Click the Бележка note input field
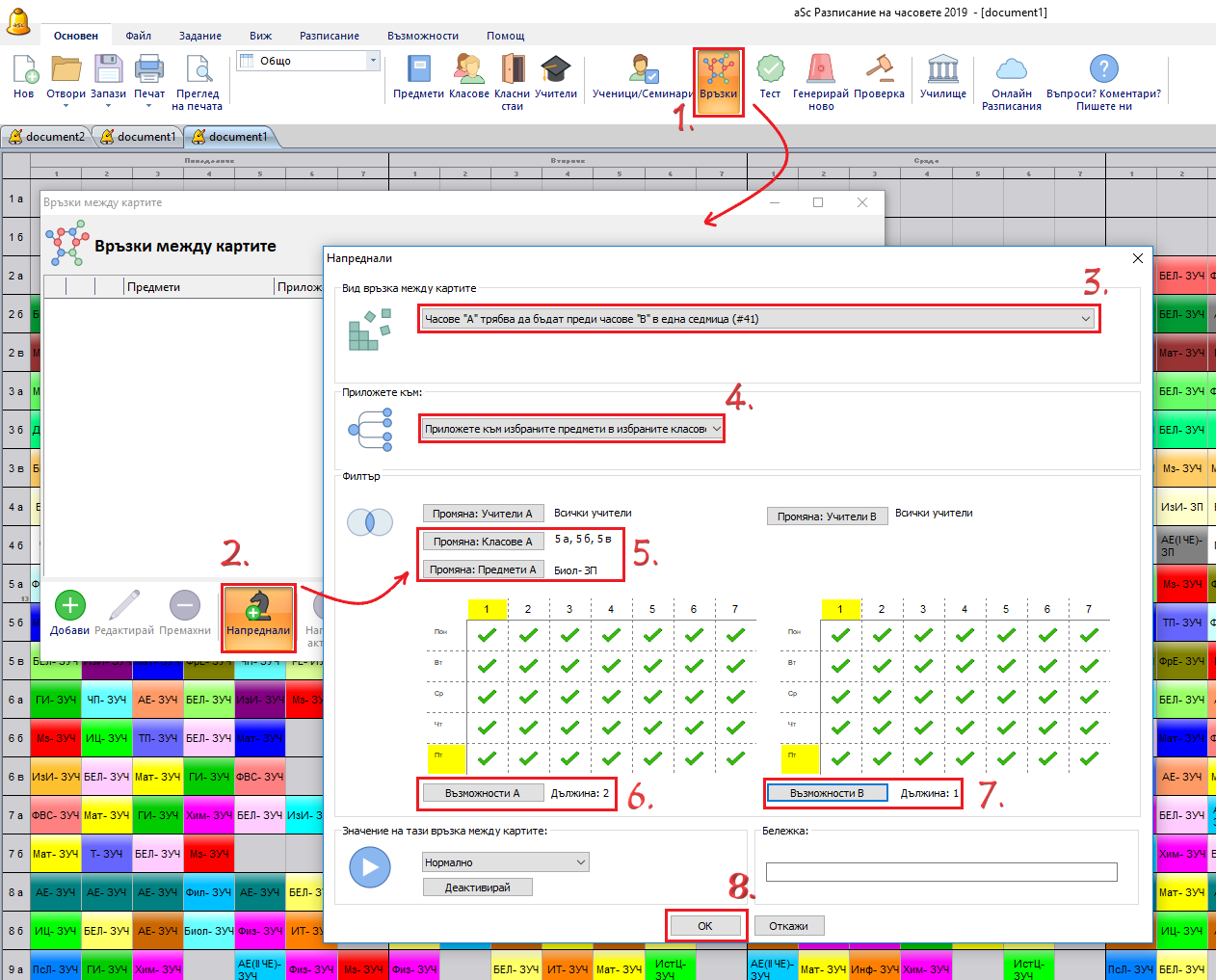The height and width of the screenshot is (980, 1216). pos(940,872)
